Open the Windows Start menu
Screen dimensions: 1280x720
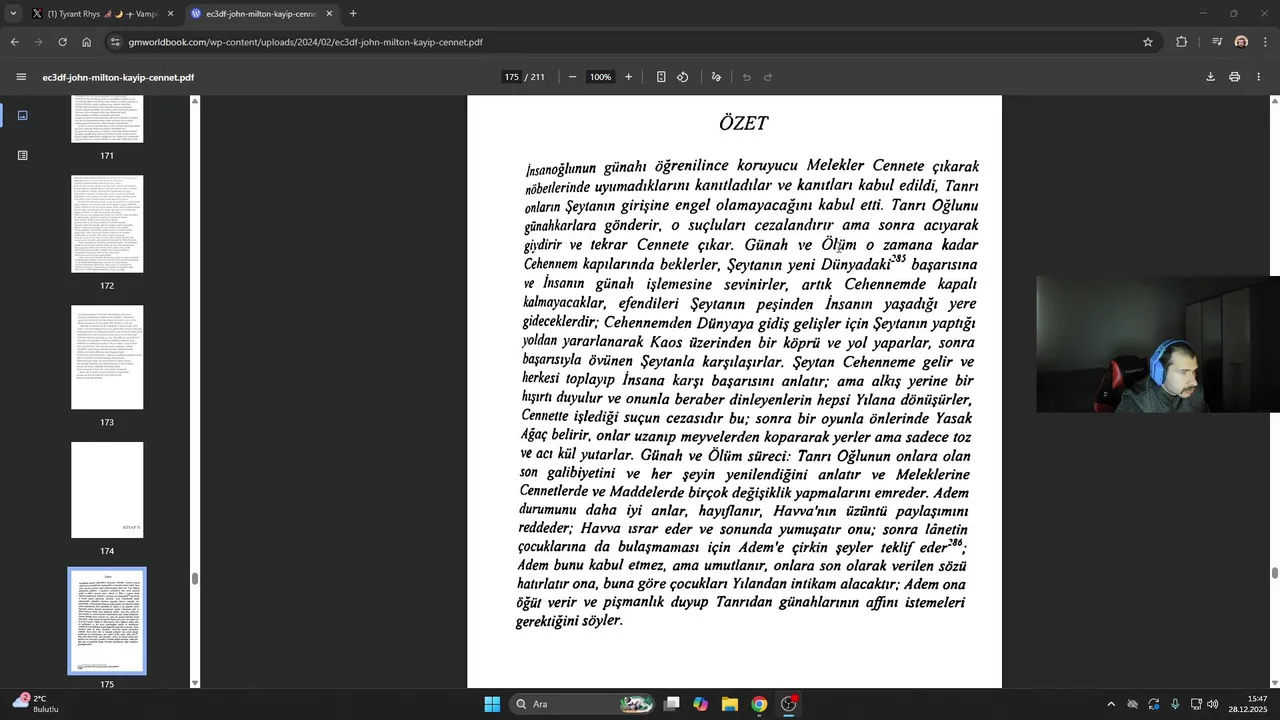[x=492, y=704]
